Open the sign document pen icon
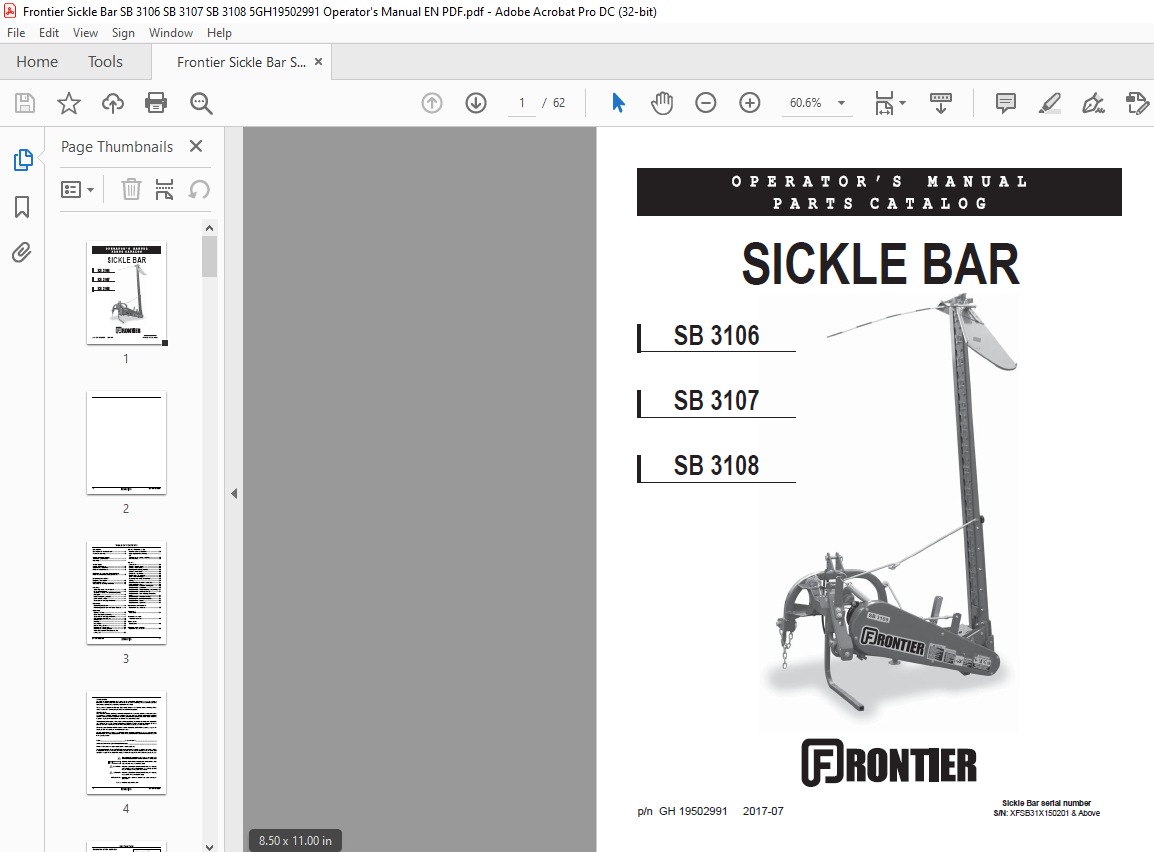This screenshot has width=1154, height=852. (1094, 103)
